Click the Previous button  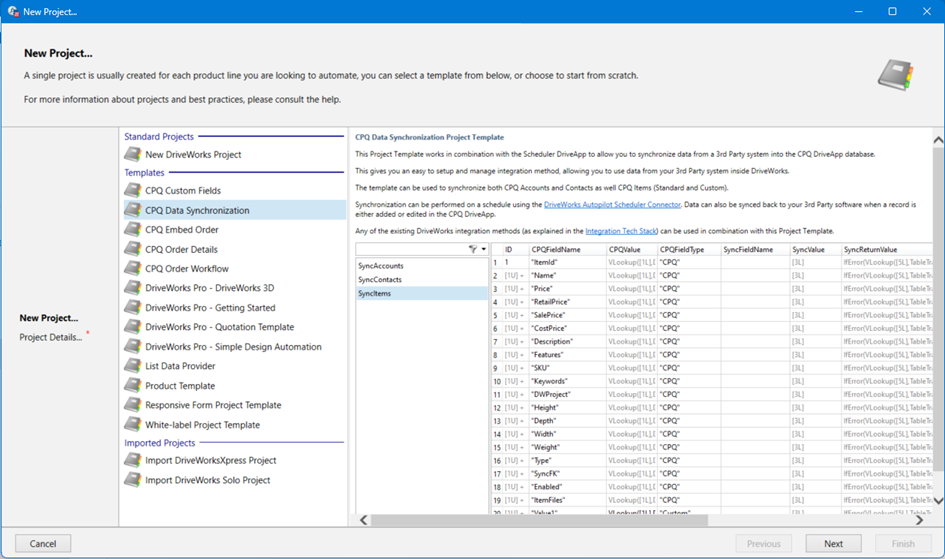764,543
